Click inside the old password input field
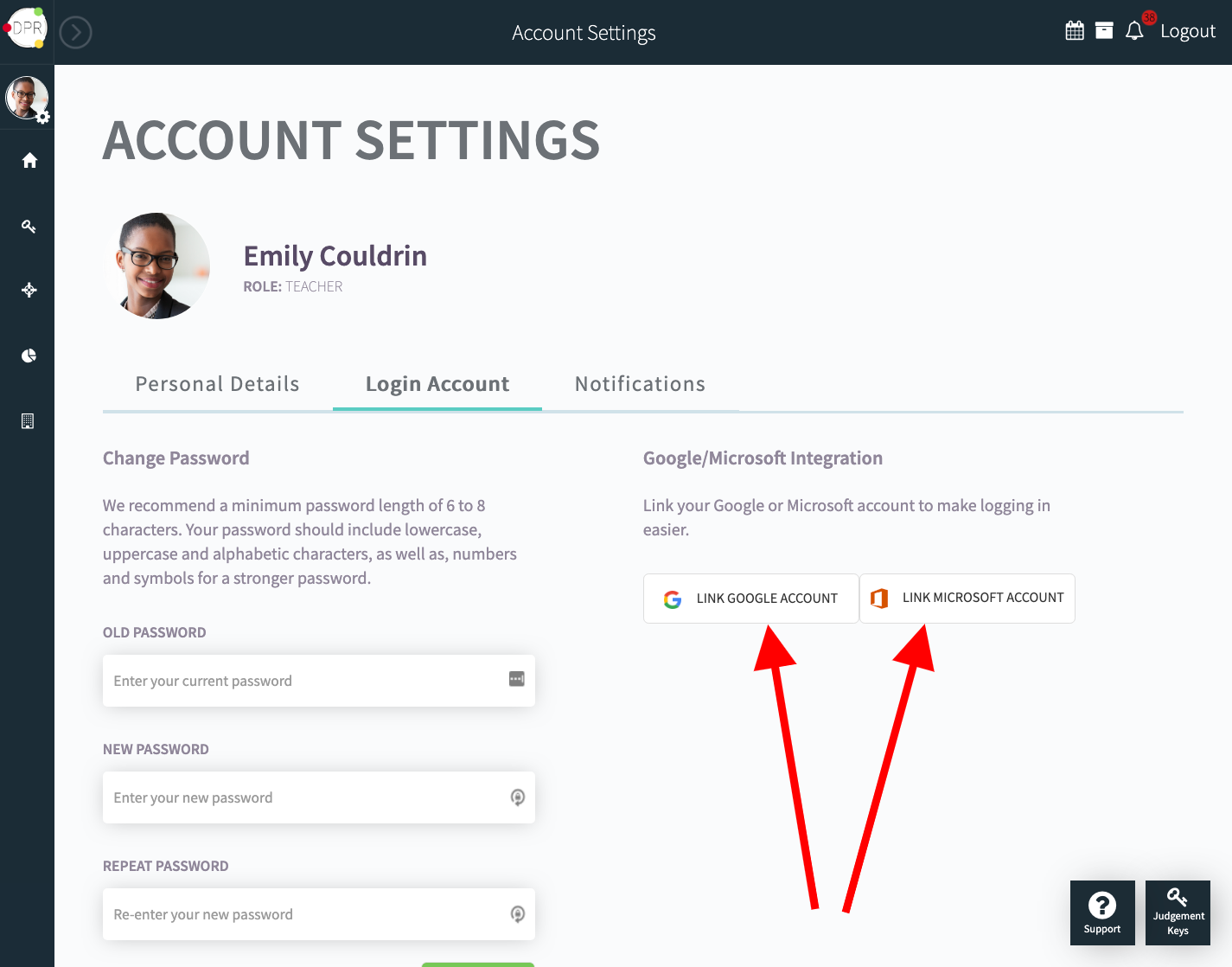1232x967 pixels. 303,681
